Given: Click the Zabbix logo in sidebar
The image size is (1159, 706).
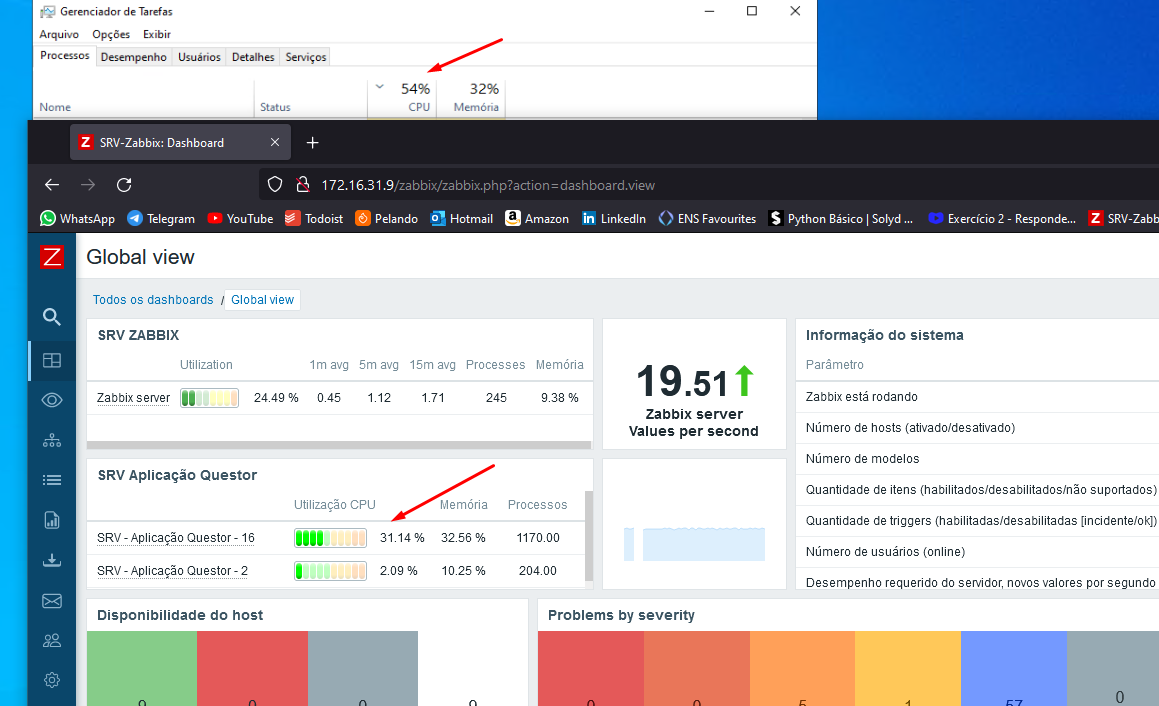Looking at the screenshot, I should coord(52,257).
